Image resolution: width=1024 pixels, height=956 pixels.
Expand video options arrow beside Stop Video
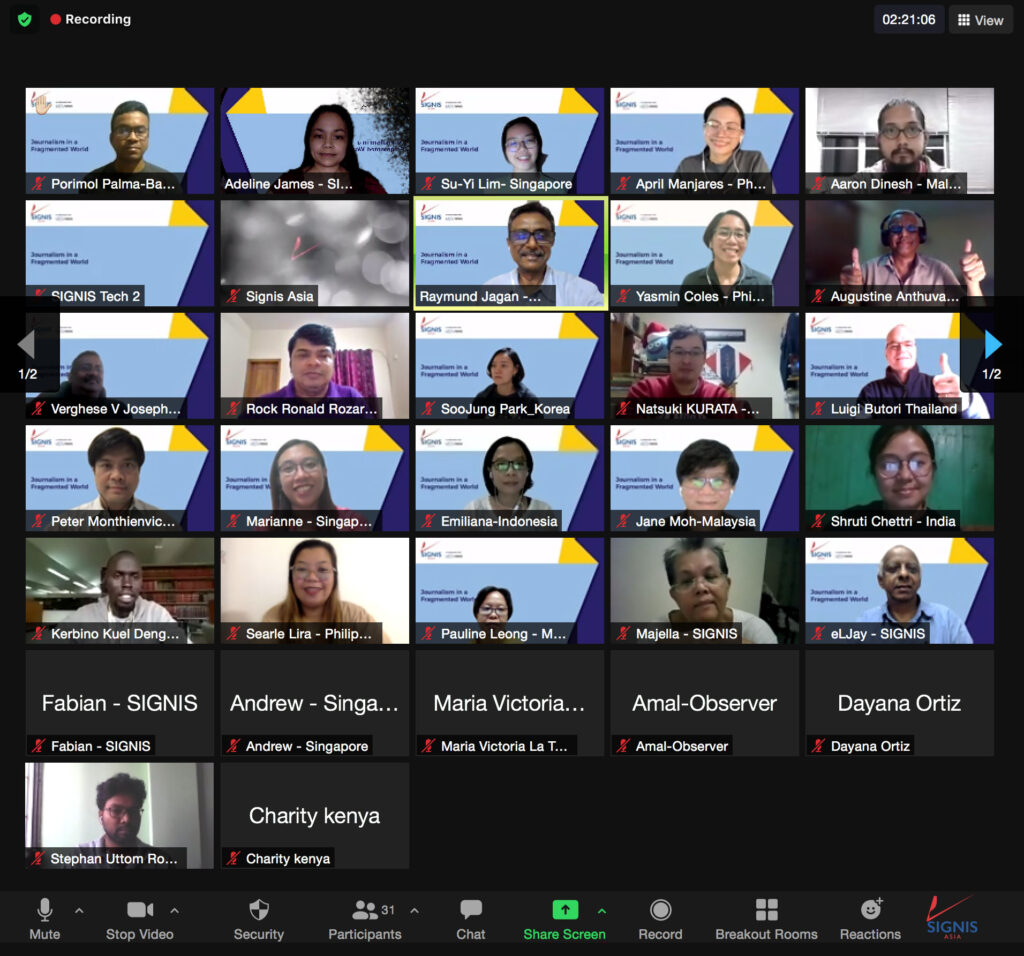coord(174,911)
